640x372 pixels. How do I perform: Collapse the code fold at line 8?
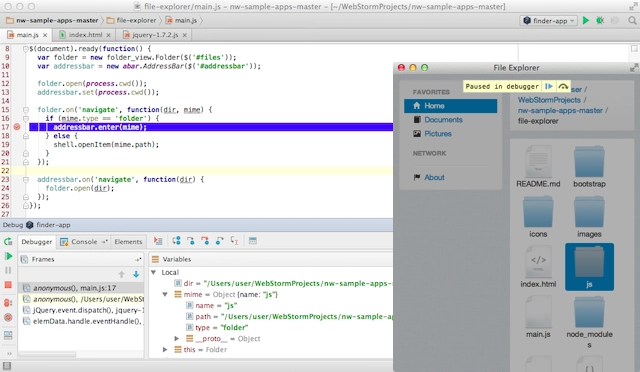pyautogui.click(x=25, y=49)
